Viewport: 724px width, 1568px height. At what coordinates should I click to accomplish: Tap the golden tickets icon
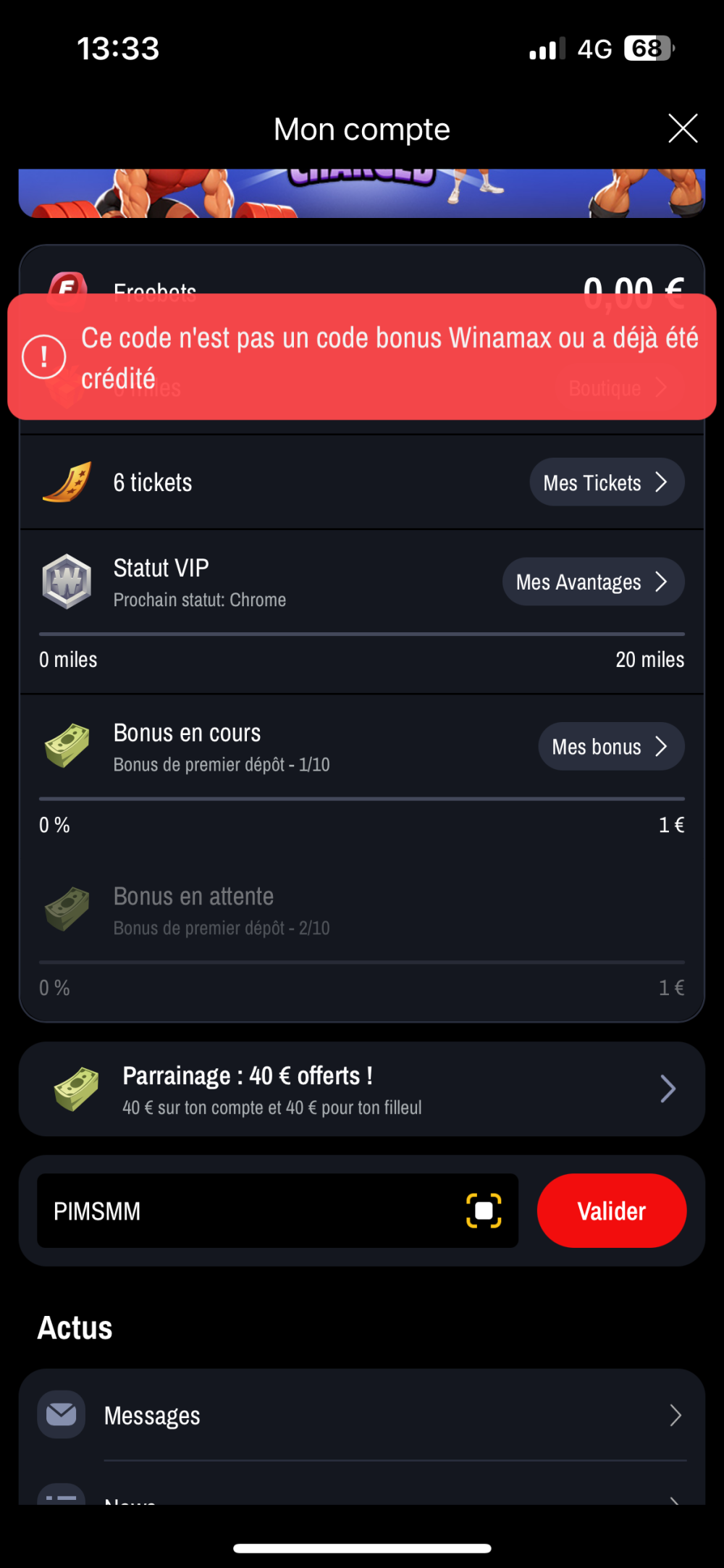tap(67, 482)
